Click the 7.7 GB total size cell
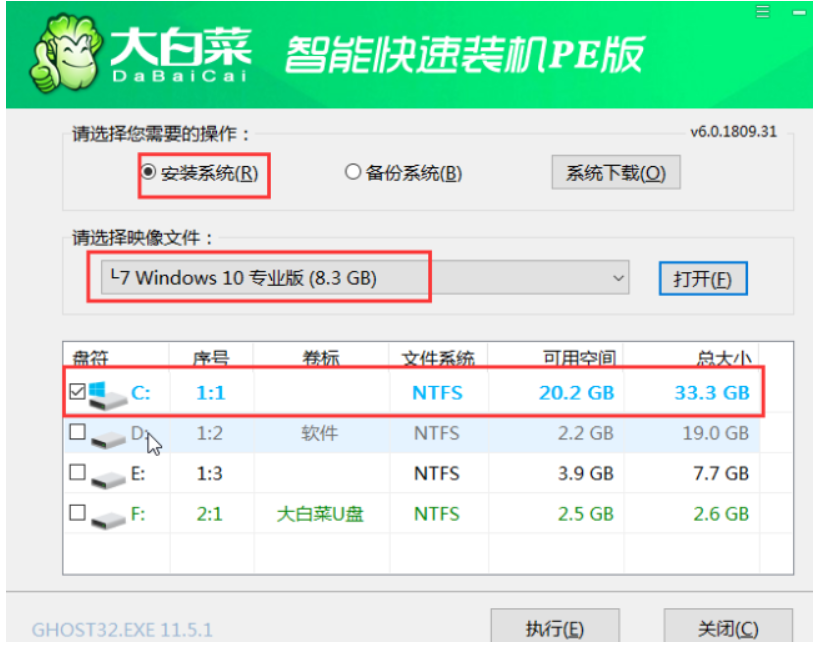Image resolution: width=818 pixels, height=669 pixels. [x=721, y=473]
